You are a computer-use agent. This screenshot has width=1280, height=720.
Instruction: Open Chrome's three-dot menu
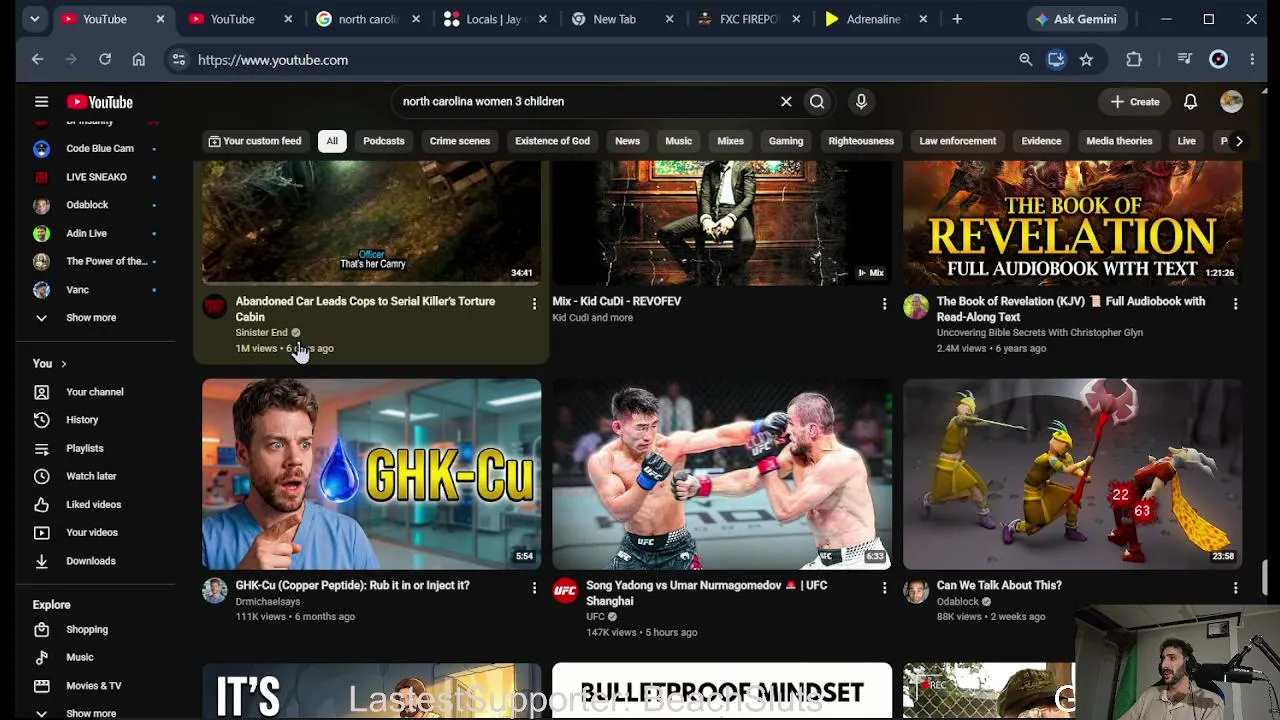pyautogui.click(x=1252, y=60)
